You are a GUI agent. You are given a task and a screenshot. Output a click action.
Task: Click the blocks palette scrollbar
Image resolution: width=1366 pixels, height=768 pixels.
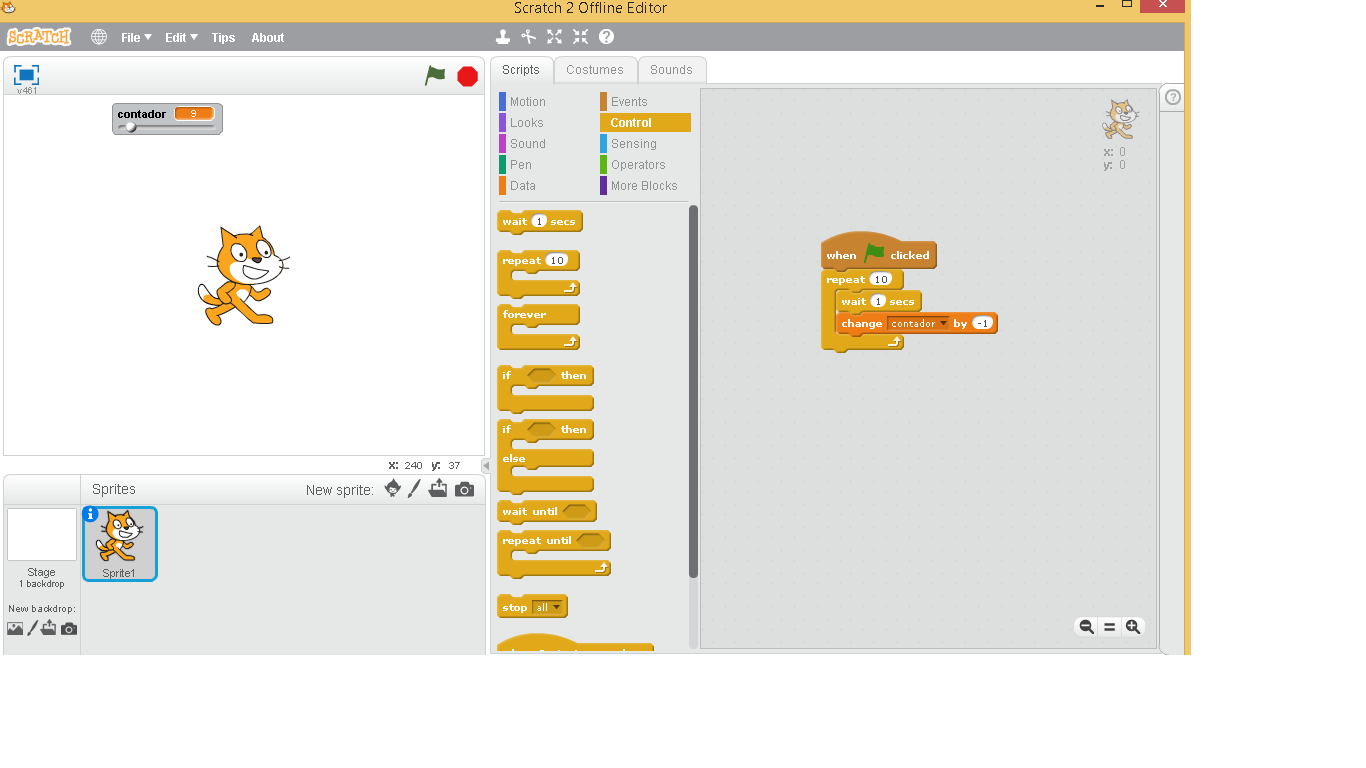(x=693, y=392)
